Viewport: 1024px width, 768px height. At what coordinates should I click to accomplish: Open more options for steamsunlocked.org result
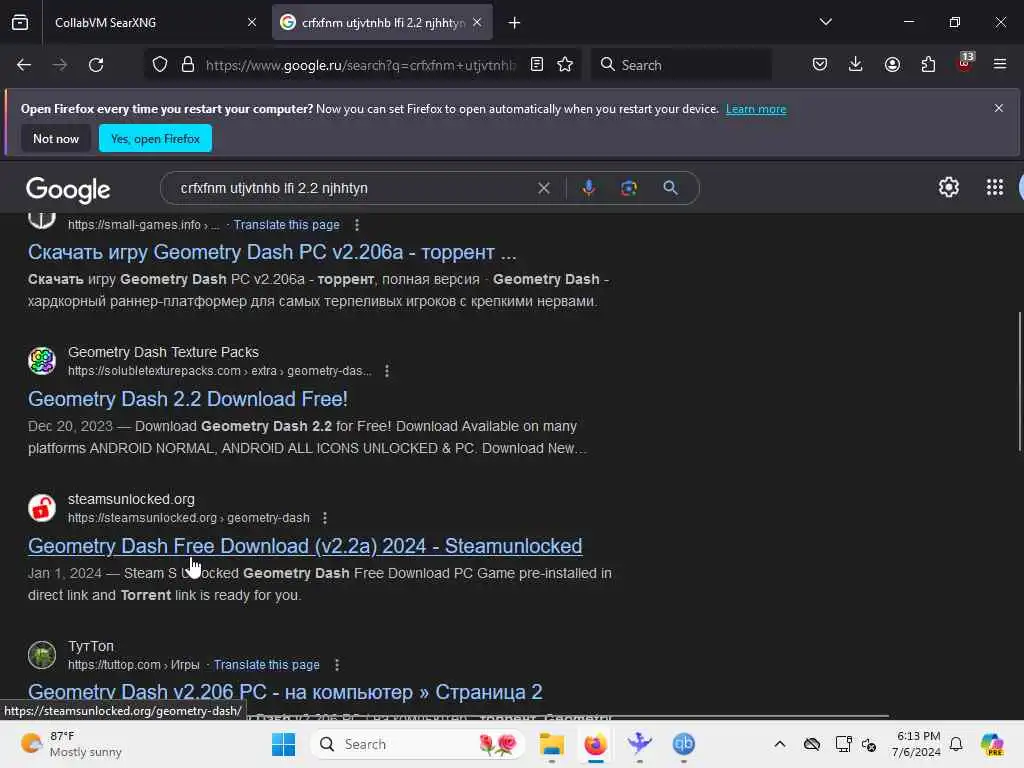(325, 518)
